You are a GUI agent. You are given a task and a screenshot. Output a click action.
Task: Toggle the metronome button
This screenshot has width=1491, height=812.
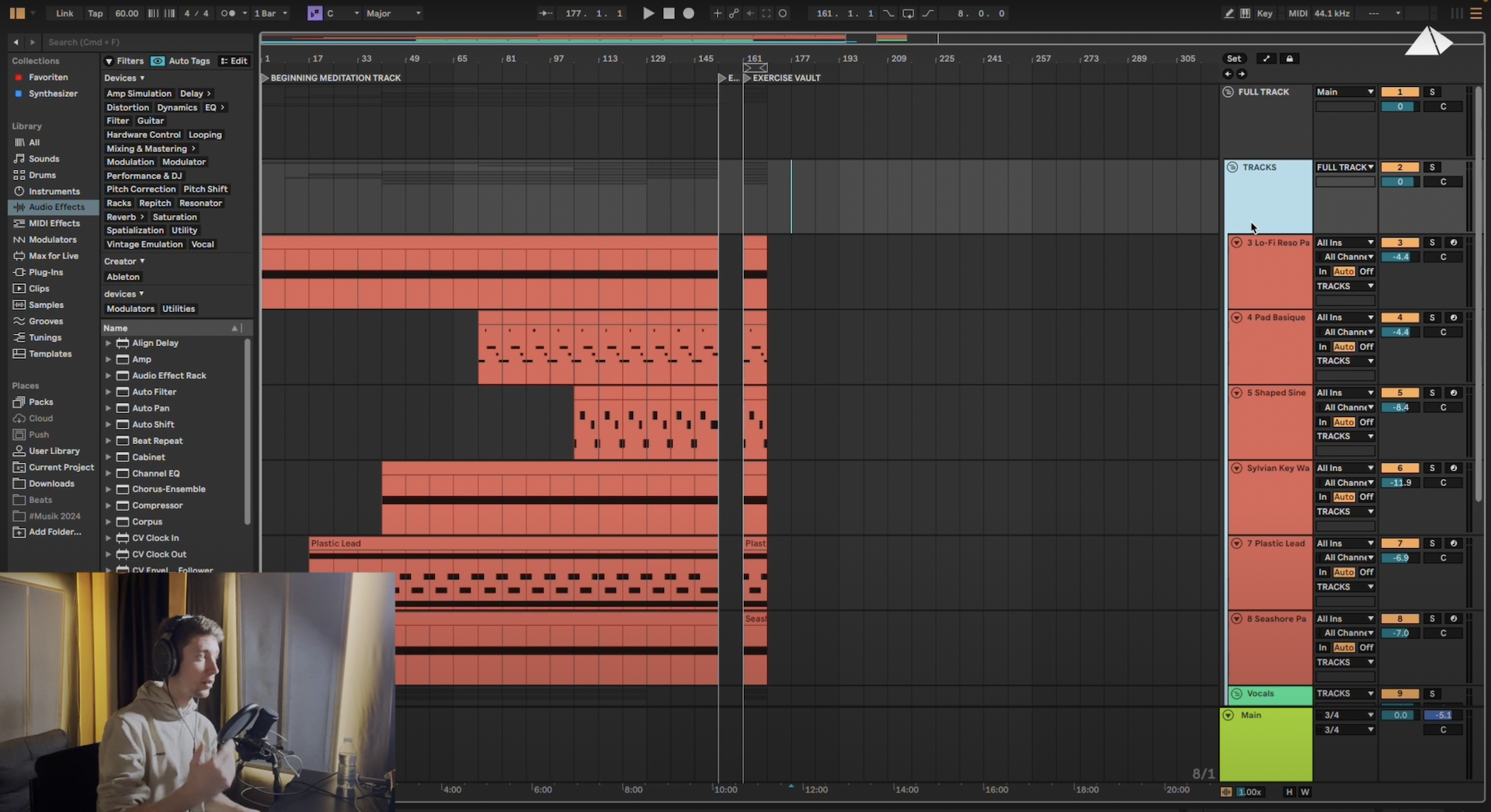[x=228, y=13]
